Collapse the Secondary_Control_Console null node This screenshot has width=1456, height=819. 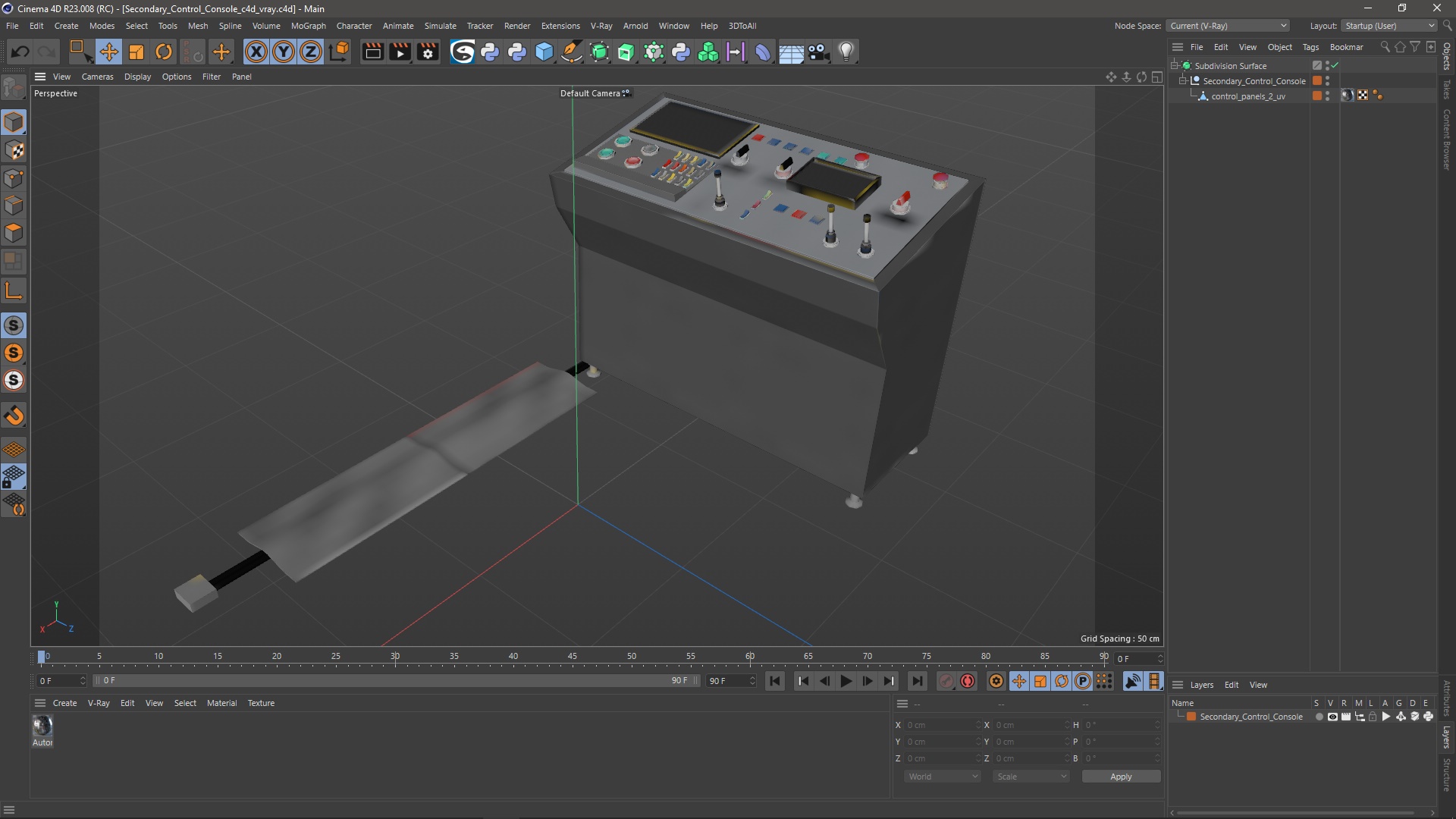click(1183, 80)
